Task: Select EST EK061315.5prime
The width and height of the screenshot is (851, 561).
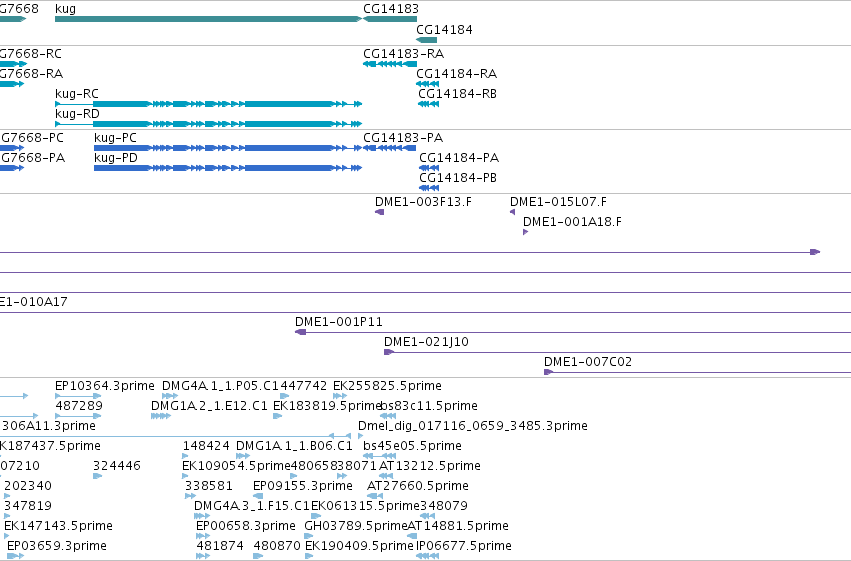Action: [315, 516]
